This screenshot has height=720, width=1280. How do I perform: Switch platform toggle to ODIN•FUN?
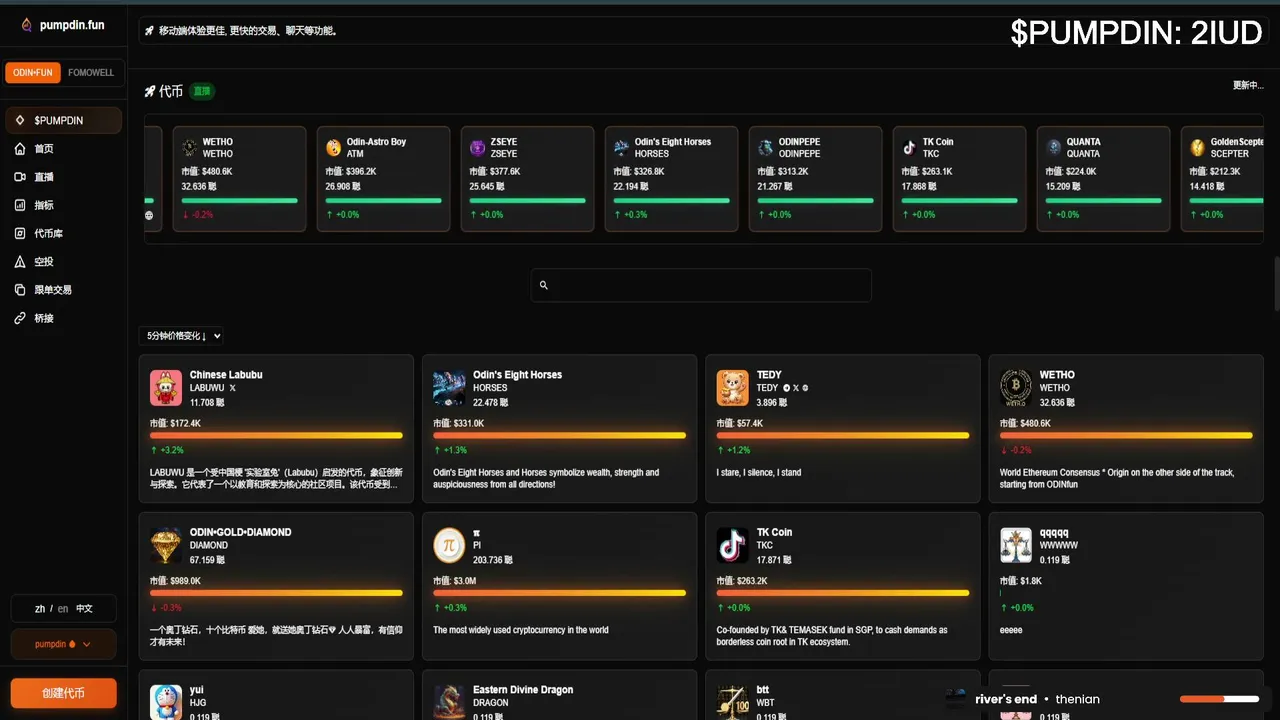[x=33, y=73]
